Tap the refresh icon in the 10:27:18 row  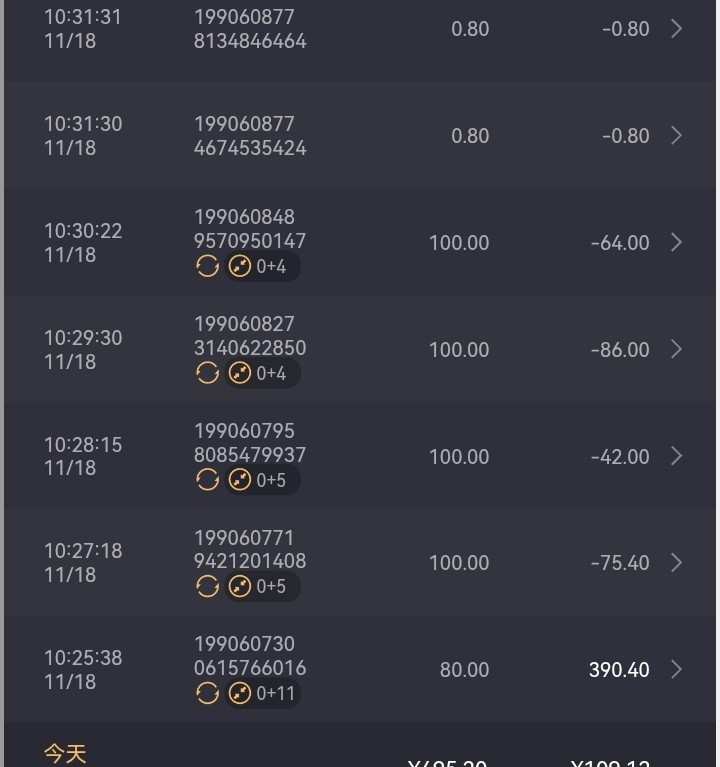coord(207,586)
